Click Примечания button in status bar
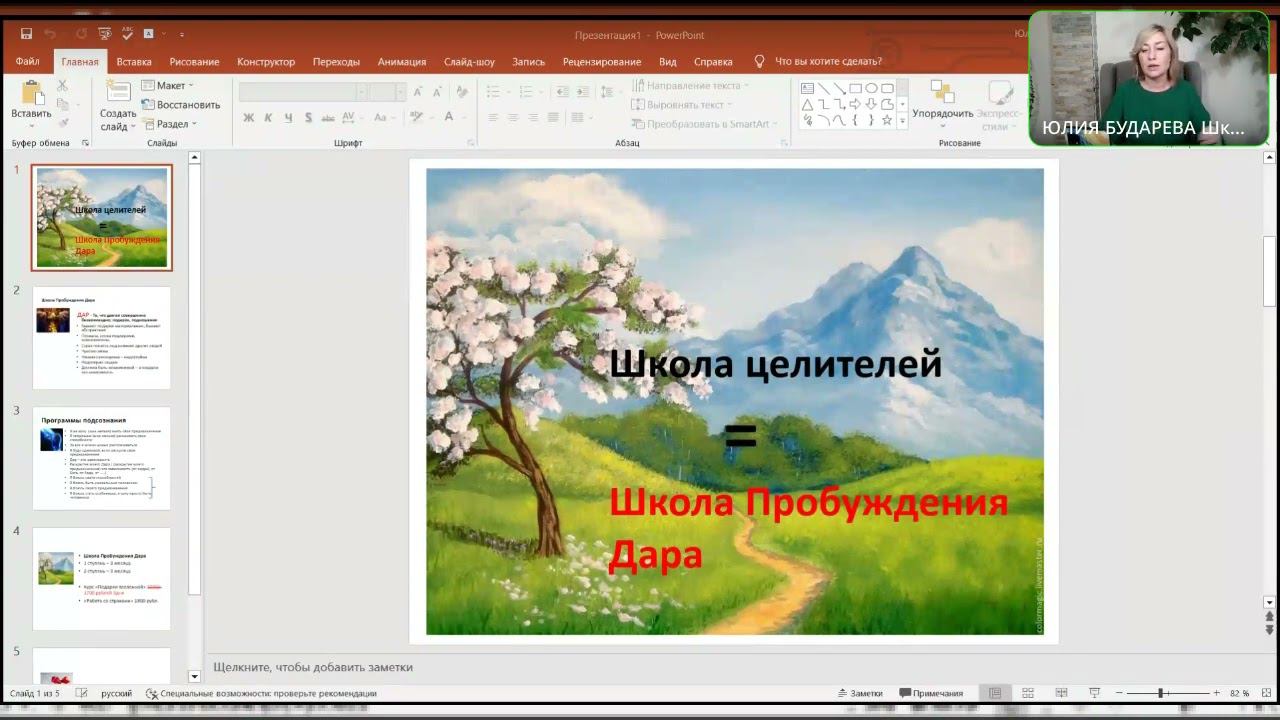 pyautogui.click(x=931, y=693)
